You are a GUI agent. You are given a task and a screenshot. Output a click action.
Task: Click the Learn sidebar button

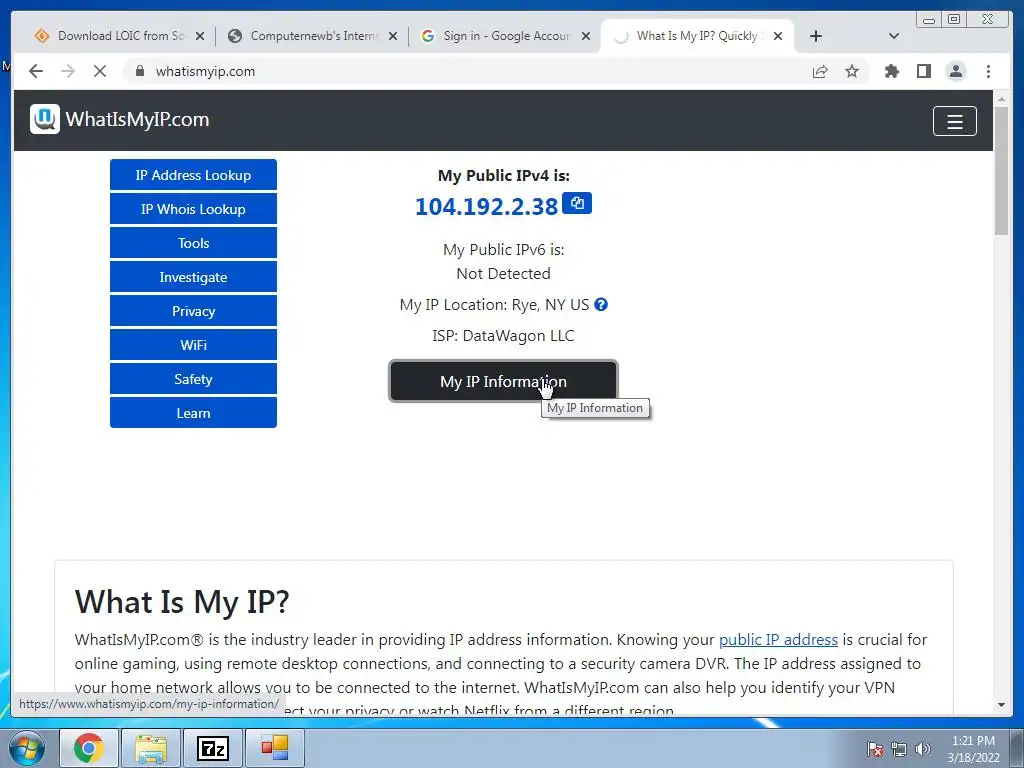193,413
